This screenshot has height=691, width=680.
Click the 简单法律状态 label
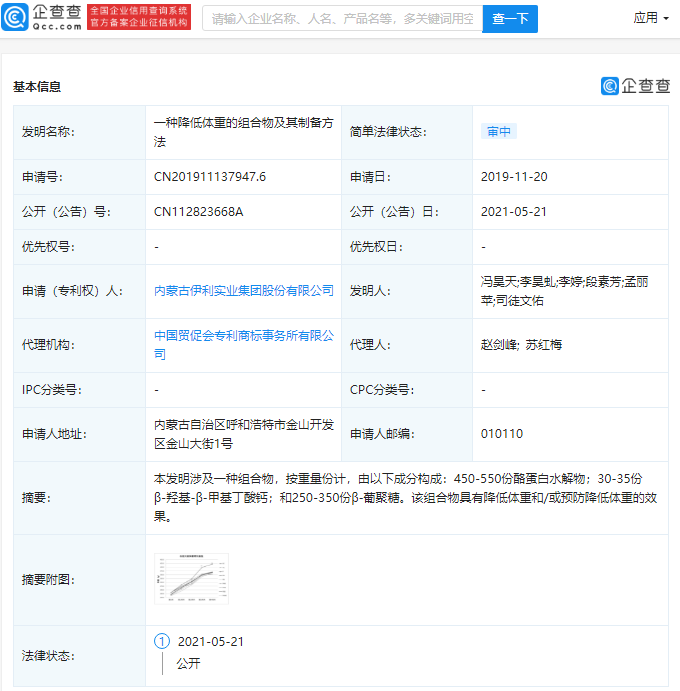click(388, 132)
